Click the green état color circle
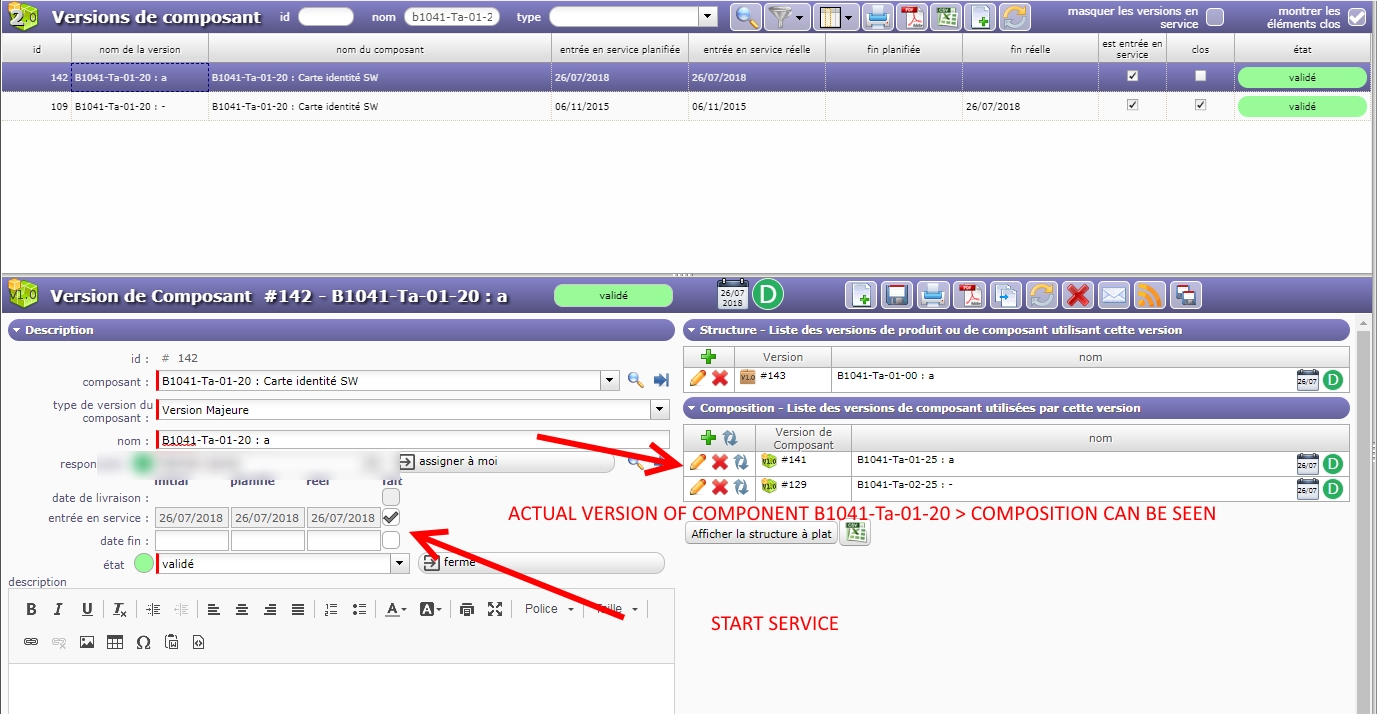The width and height of the screenshot is (1377, 714). coord(144,564)
